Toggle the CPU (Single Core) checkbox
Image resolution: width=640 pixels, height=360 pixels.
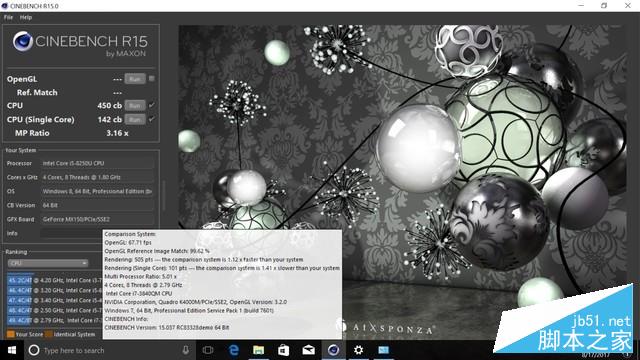pos(152,119)
